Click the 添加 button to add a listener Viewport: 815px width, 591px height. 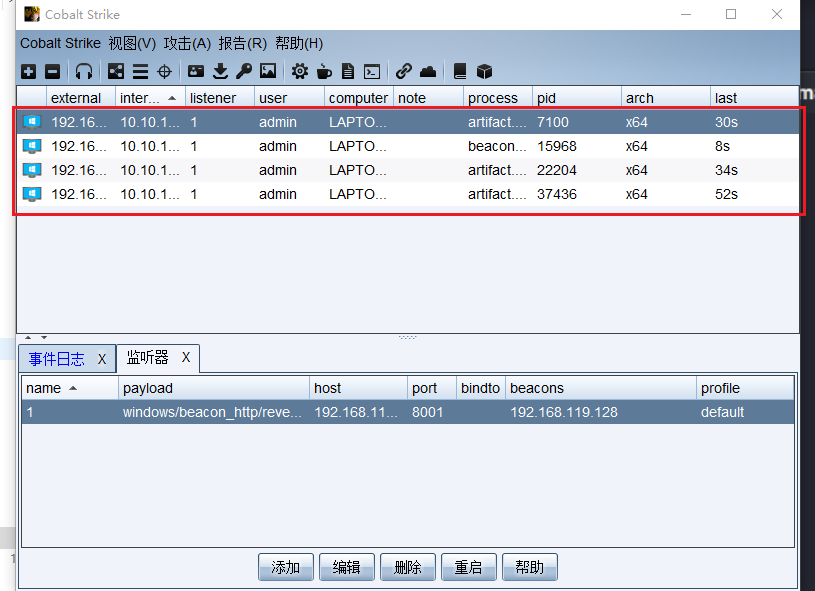click(285, 567)
